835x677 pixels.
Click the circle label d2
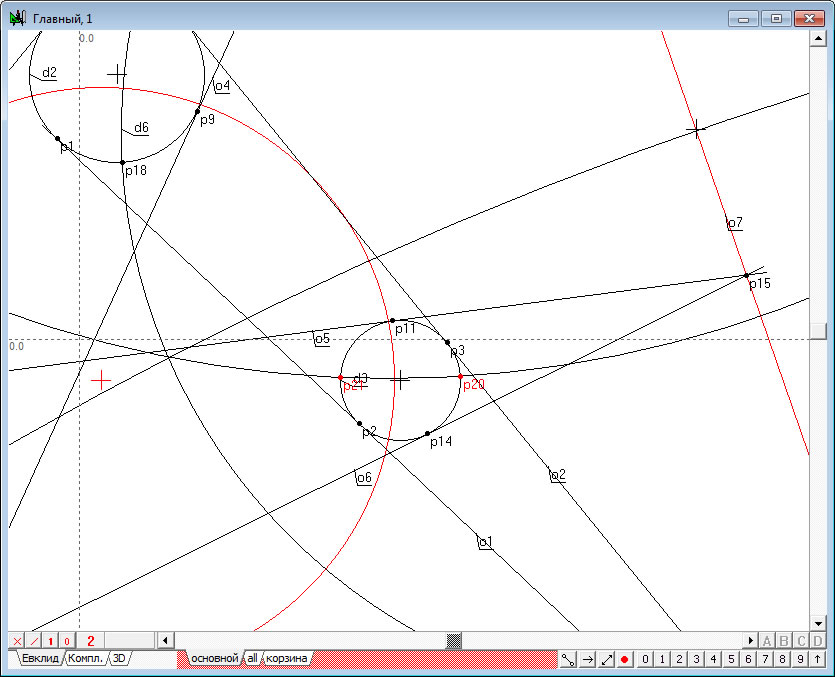(50, 72)
